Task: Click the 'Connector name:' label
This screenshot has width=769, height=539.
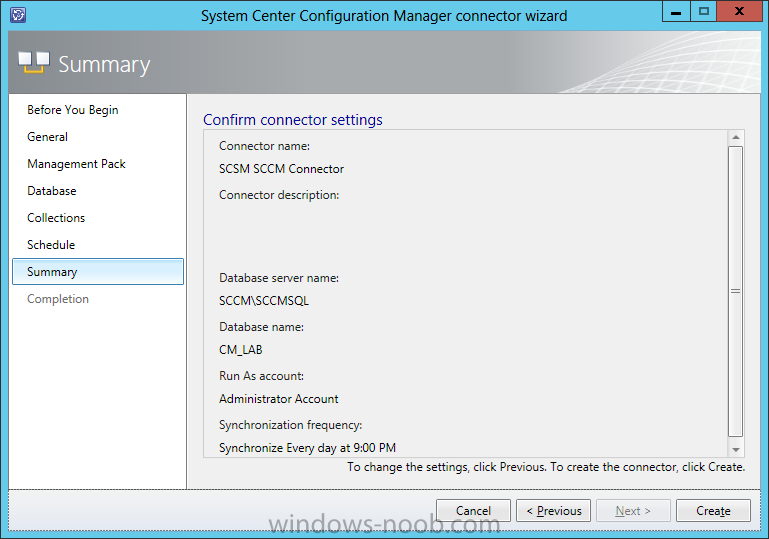Action: 264,146
